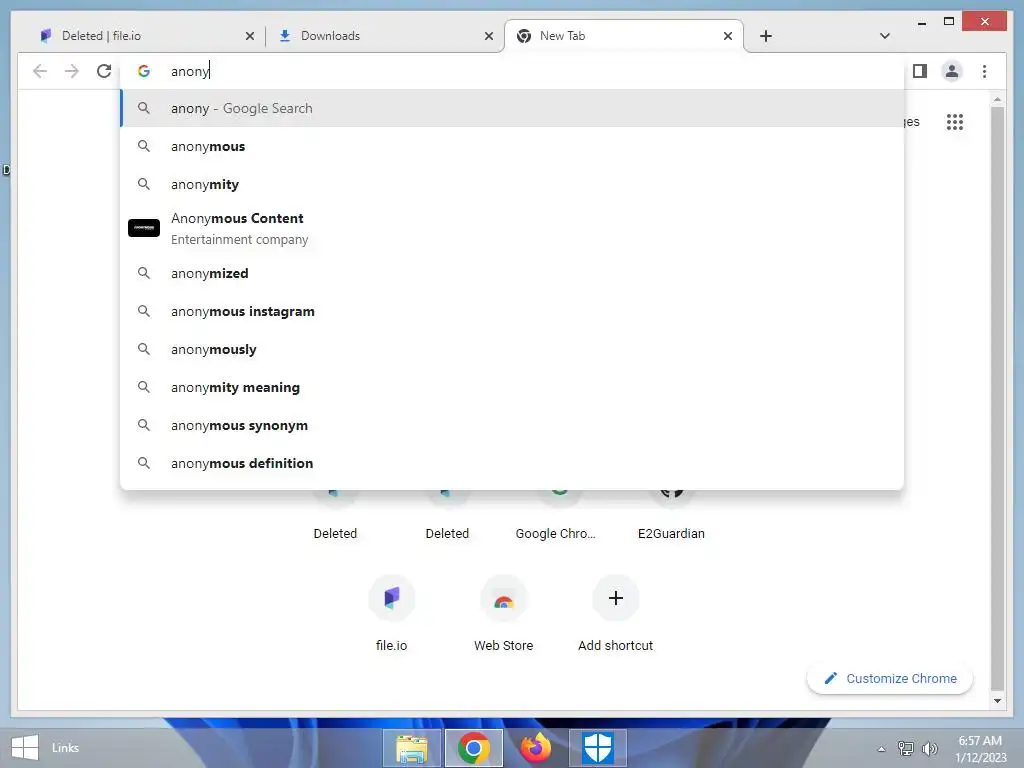Open the Google apps grid
Image resolution: width=1024 pixels, height=768 pixels.
pyautogui.click(x=955, y=121)
